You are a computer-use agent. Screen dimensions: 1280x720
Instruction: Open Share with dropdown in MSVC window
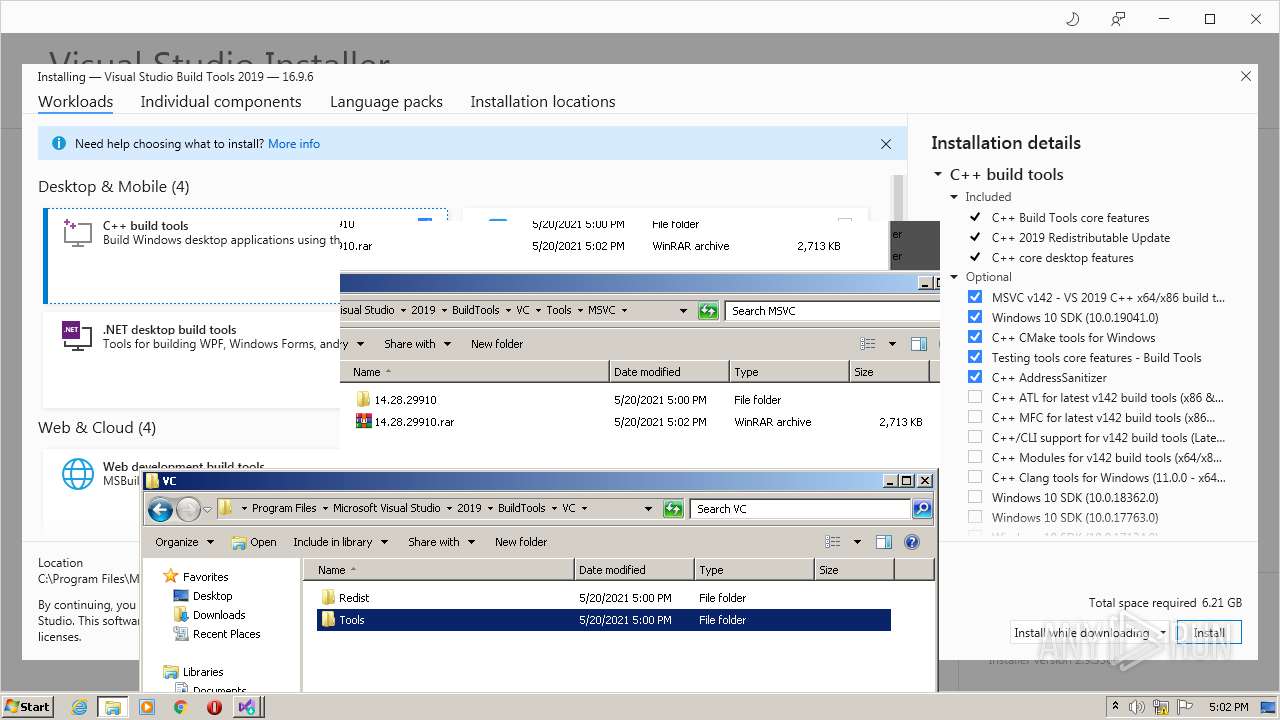tap(417, 344)
